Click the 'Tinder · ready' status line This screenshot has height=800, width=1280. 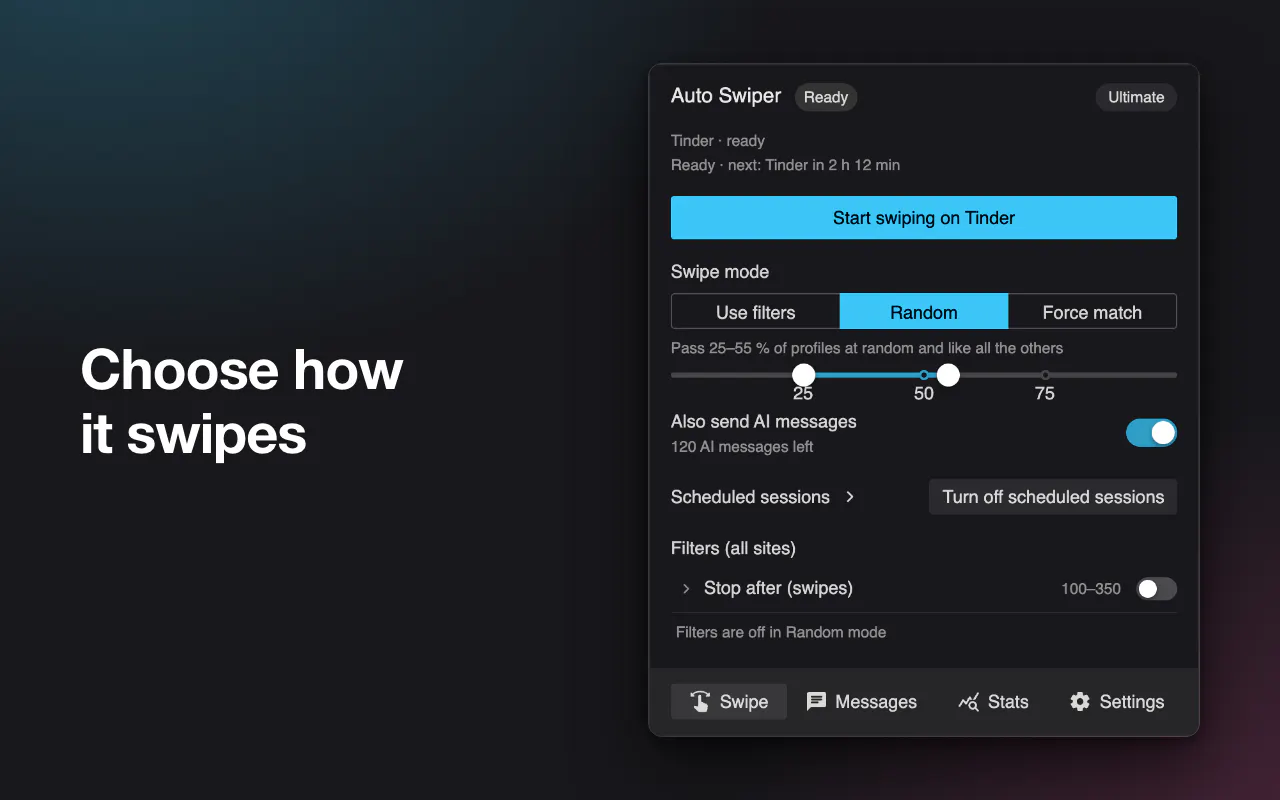tap(718, 141)
